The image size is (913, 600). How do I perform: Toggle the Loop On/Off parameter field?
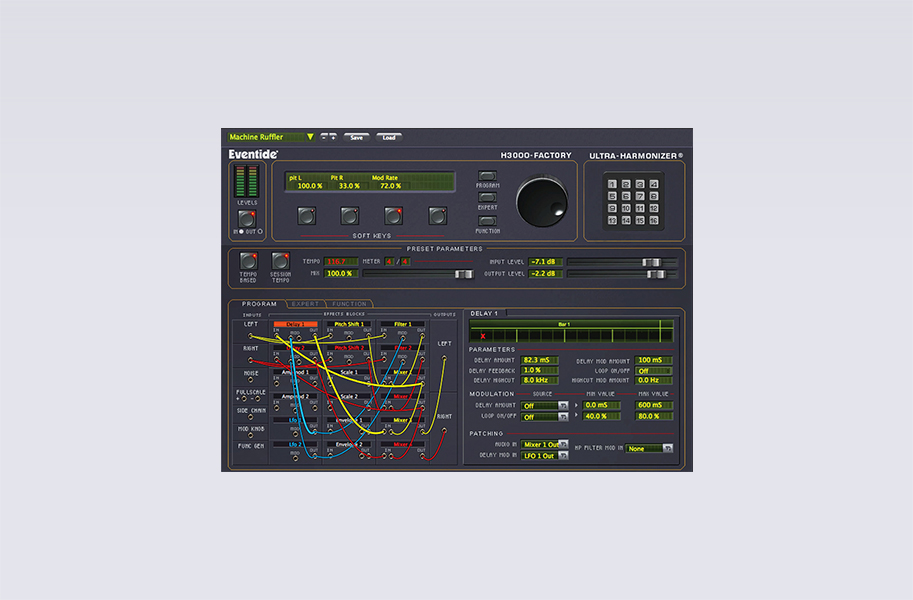tap(653, 370)
